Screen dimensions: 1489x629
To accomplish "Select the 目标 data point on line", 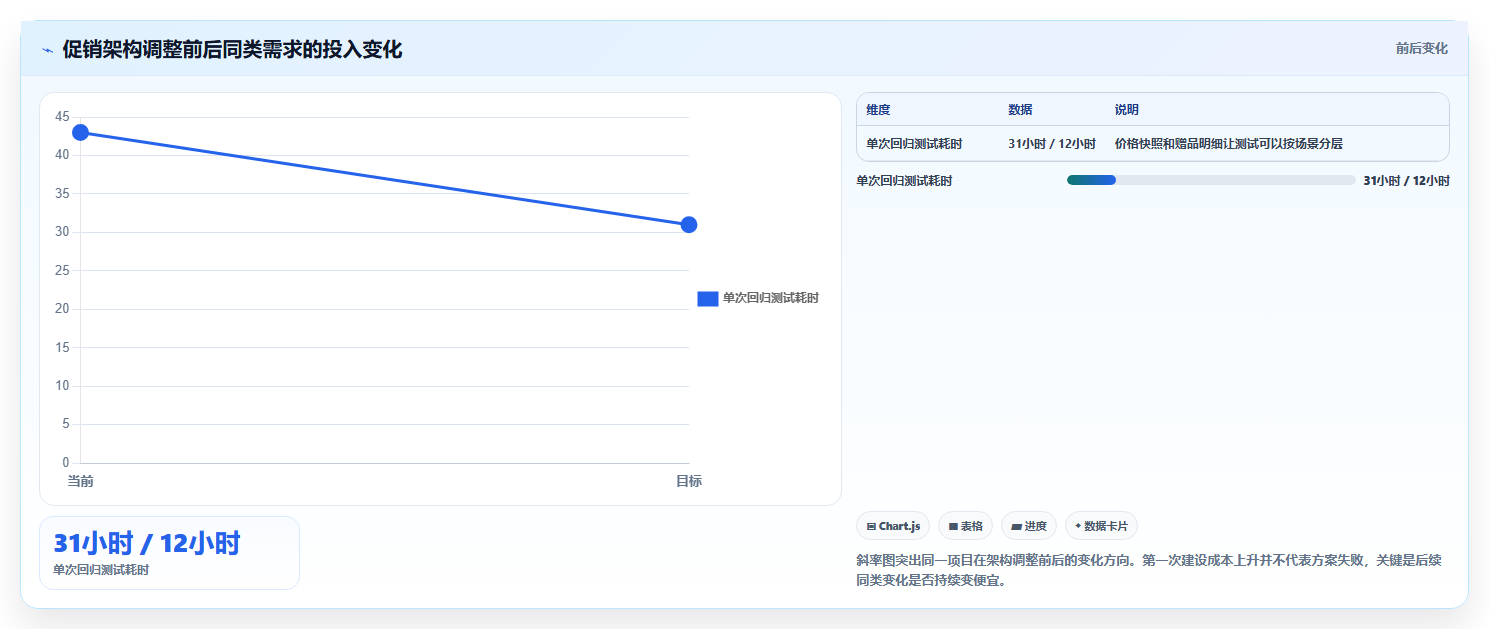I will click(x=689, y=225).
